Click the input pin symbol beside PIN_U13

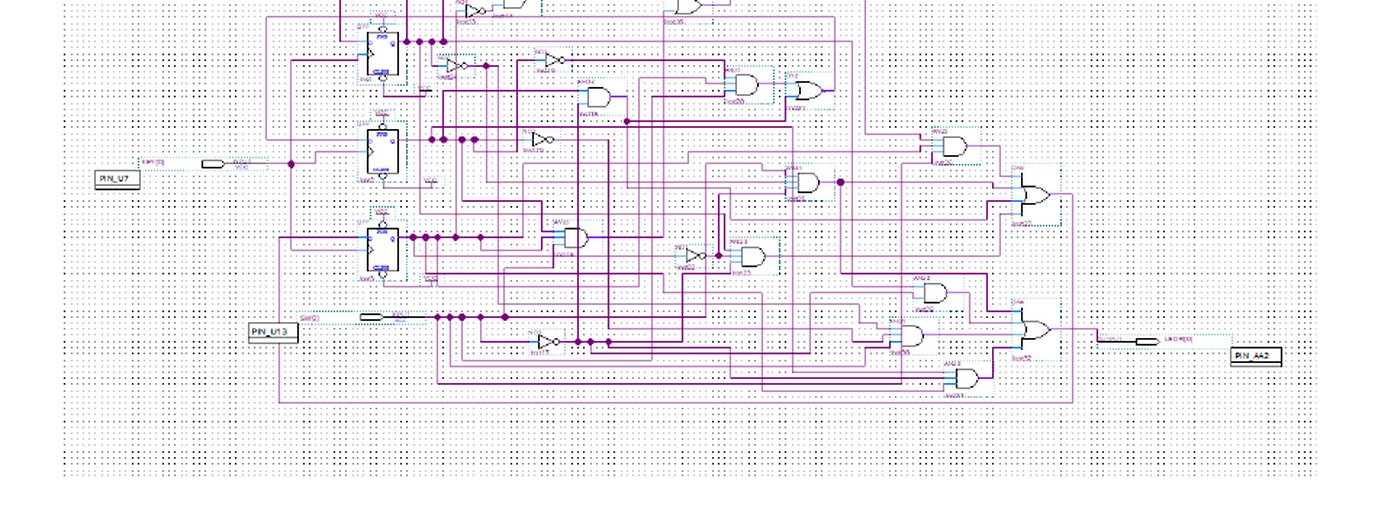pos(370,317)
